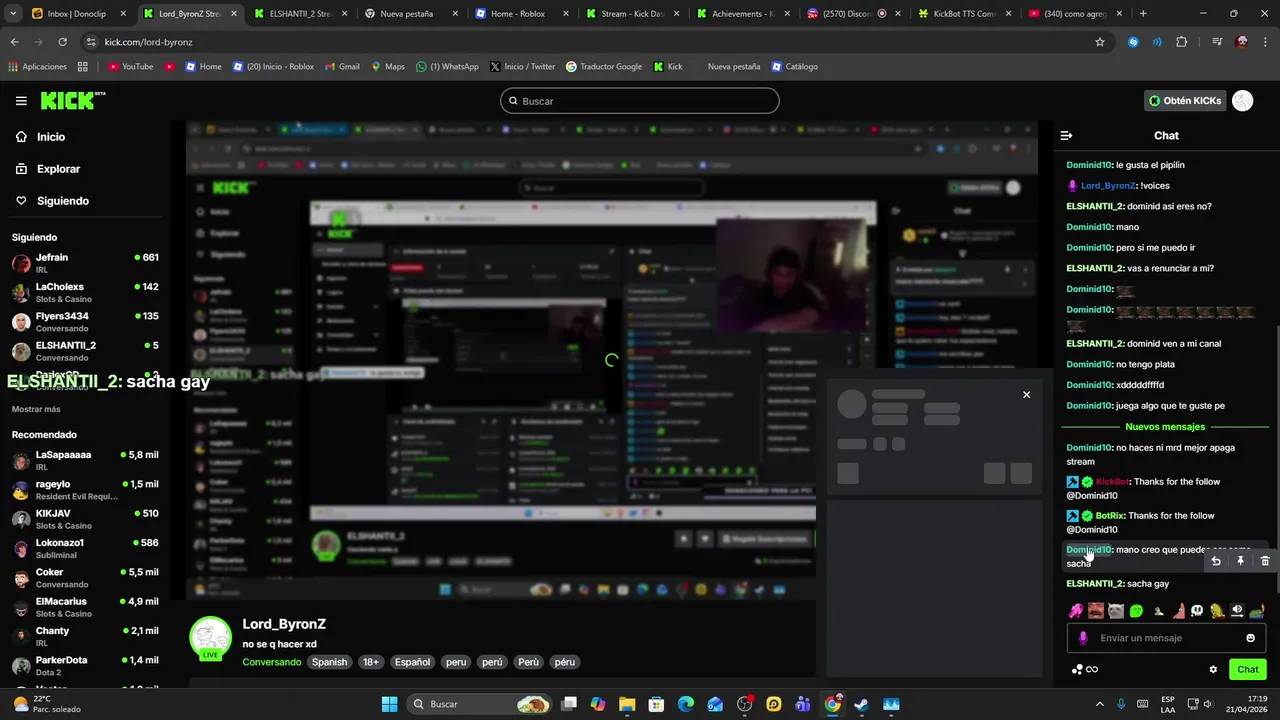The height and width of the screenshot is (720, 1280).
Task: Open Steam from the taskbar
Action: [861, 704]
